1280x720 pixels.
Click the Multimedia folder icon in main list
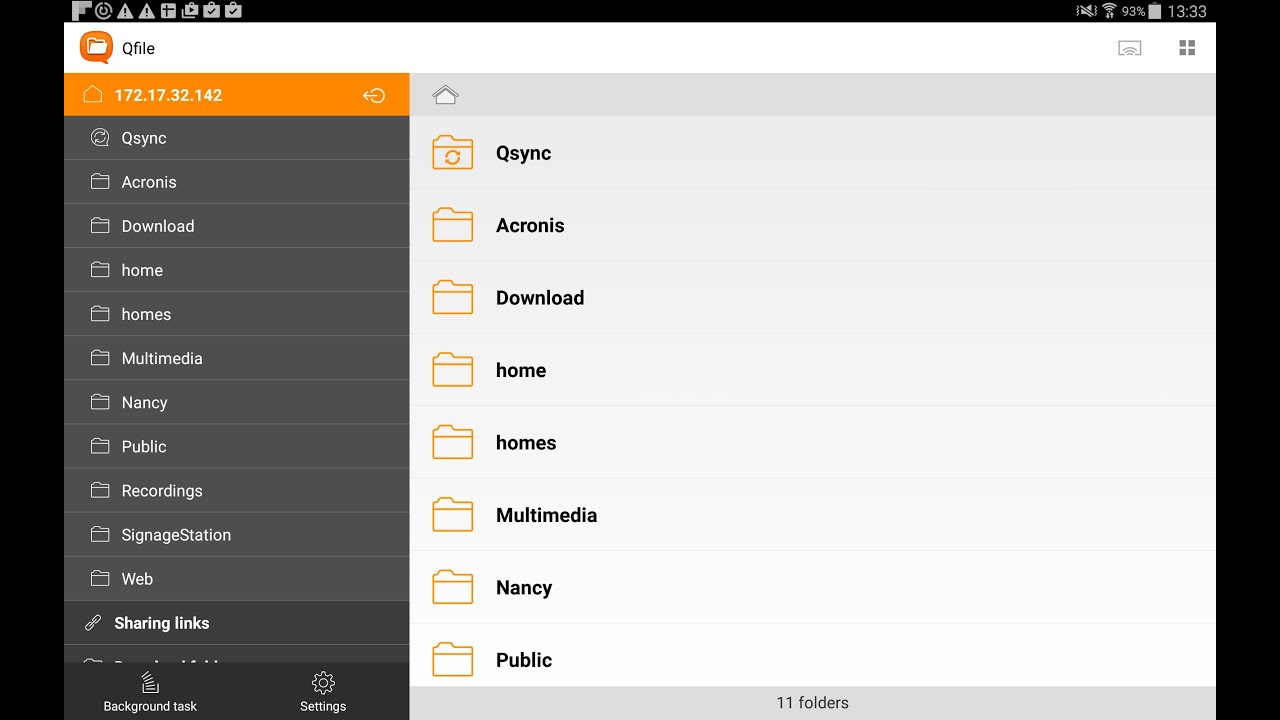pos(453,515)
